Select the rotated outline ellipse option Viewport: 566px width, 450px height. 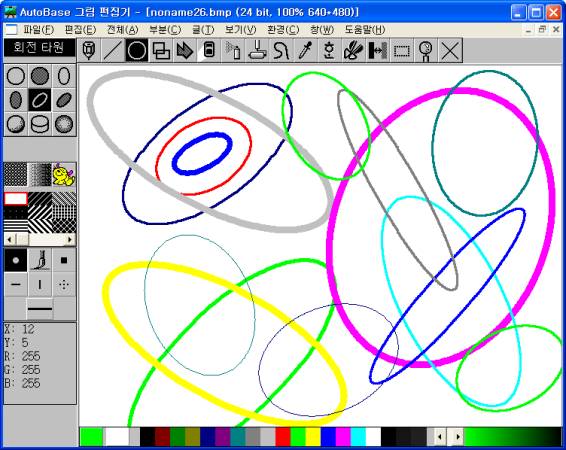(x=40, y=100)
